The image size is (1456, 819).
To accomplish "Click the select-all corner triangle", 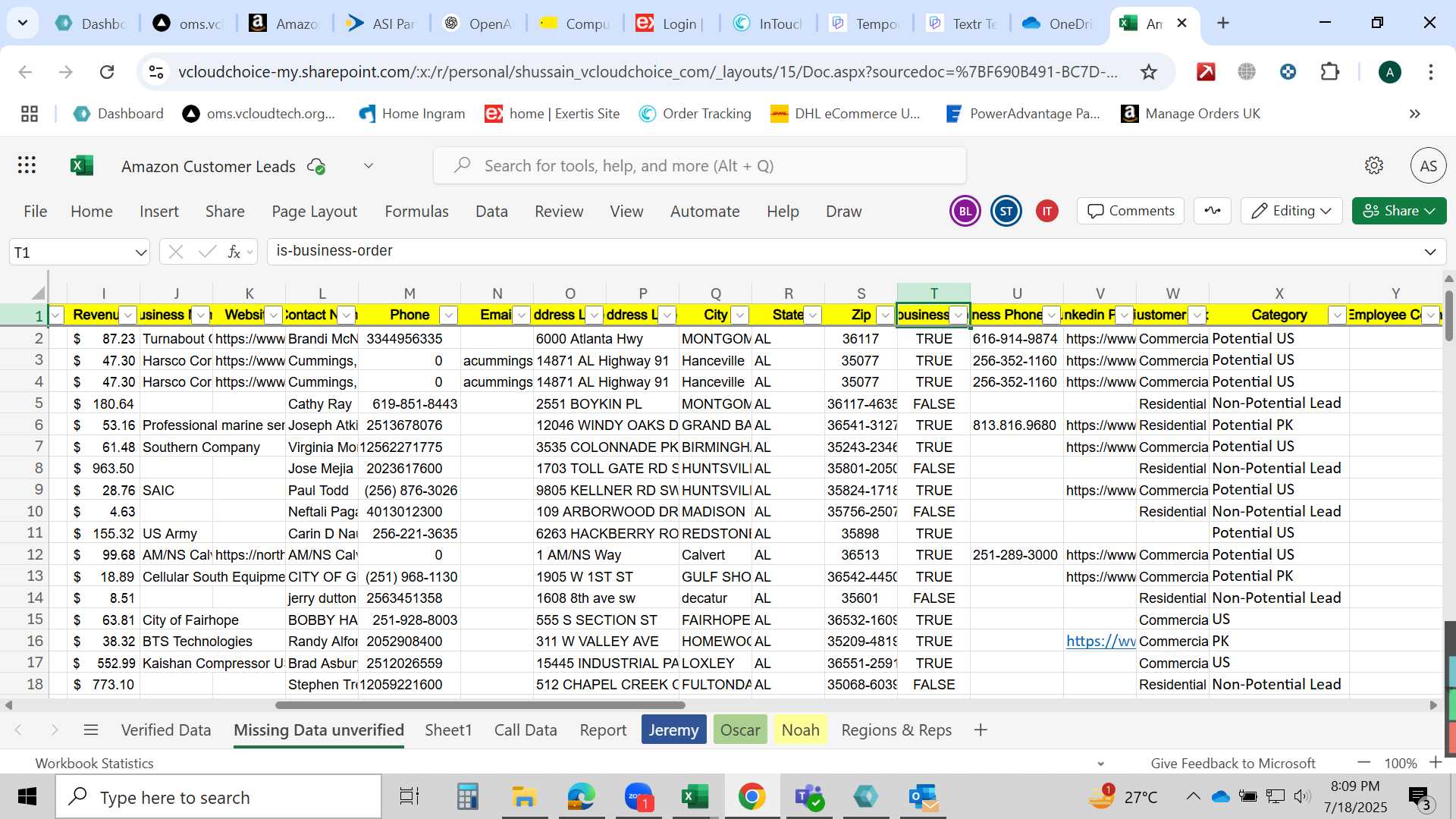I will tap(38, 293).
